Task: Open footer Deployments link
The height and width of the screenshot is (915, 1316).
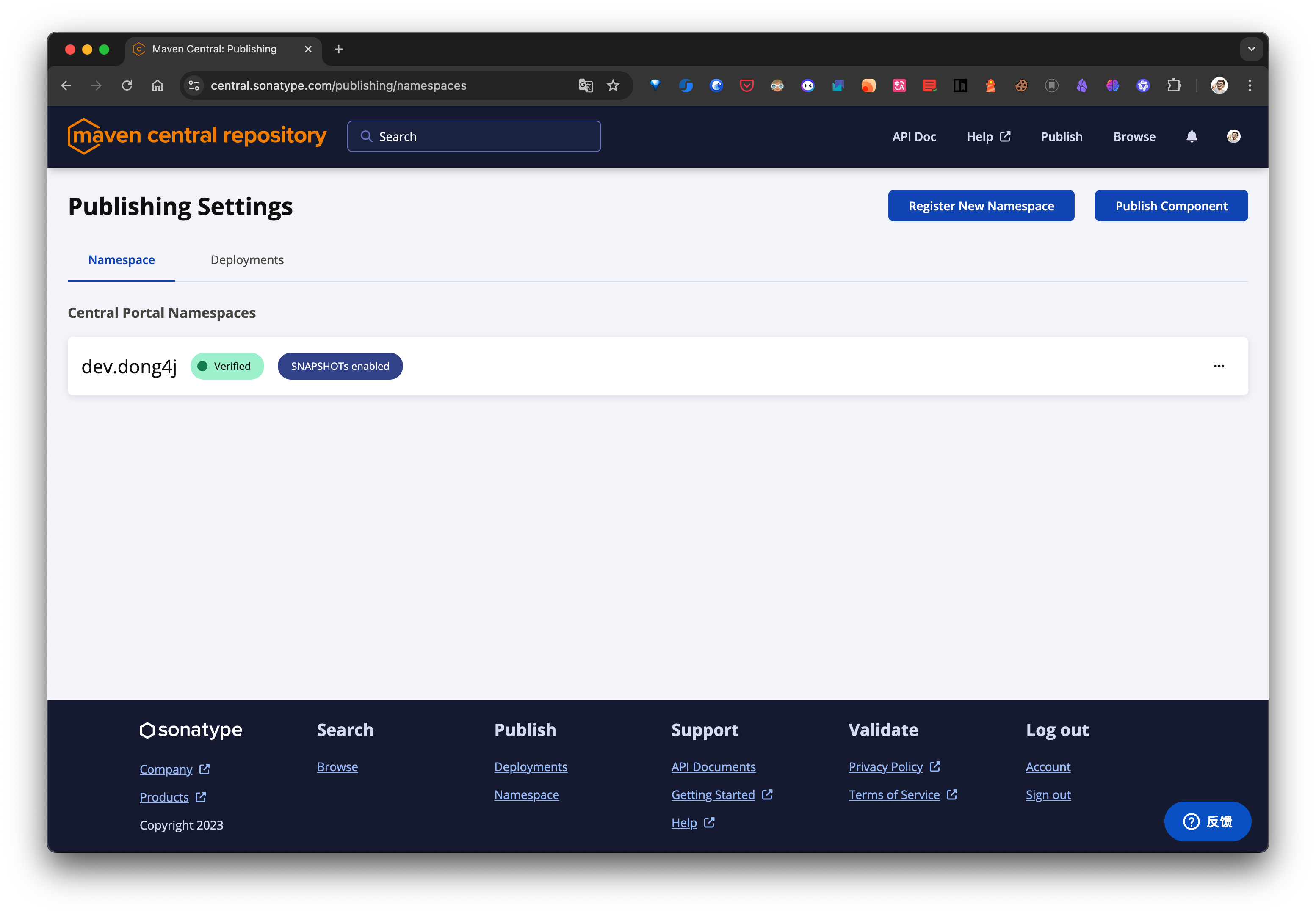Action: (x=531, y=766)
